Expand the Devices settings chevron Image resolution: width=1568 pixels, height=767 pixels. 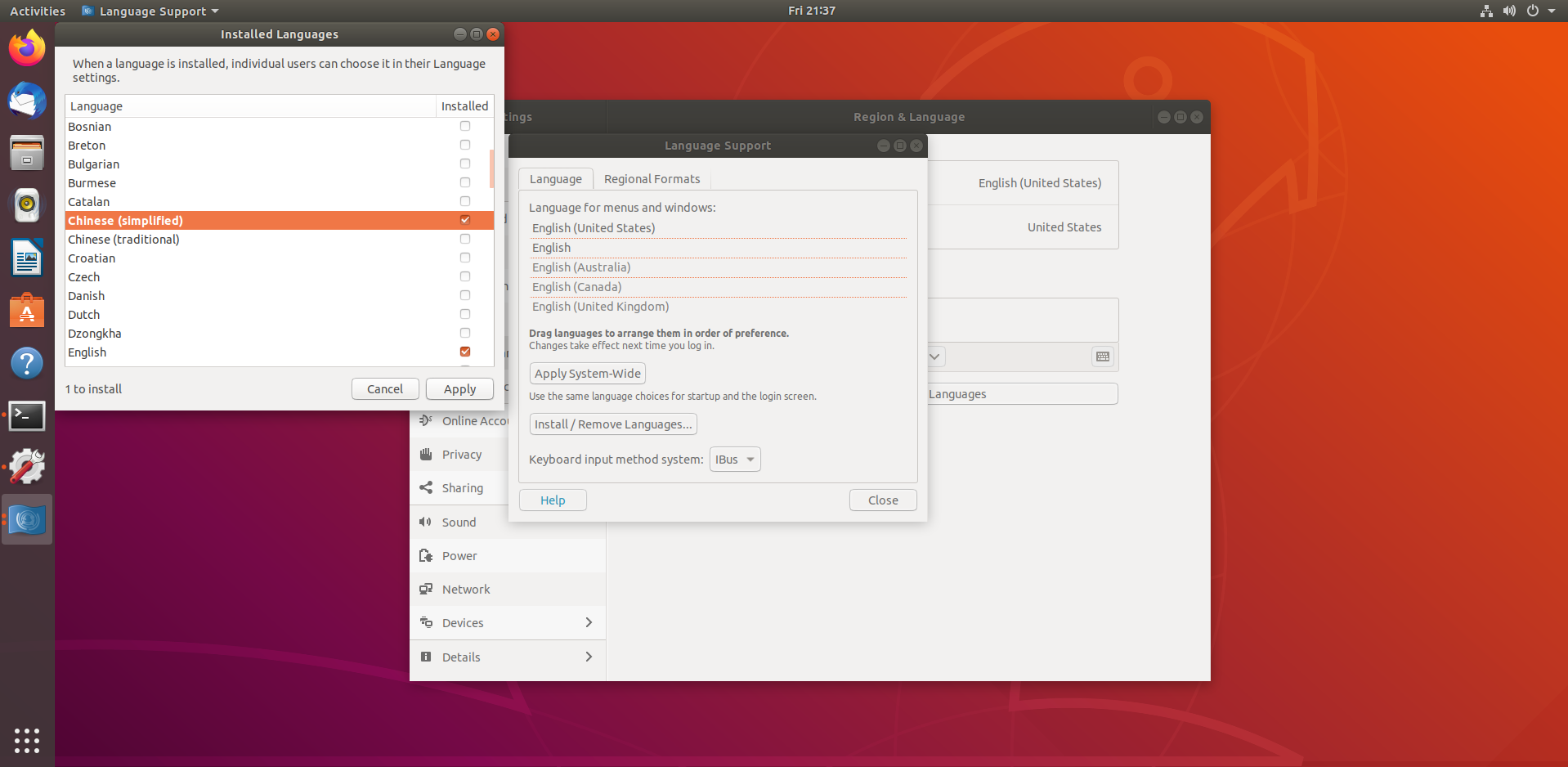pos(589,622)
